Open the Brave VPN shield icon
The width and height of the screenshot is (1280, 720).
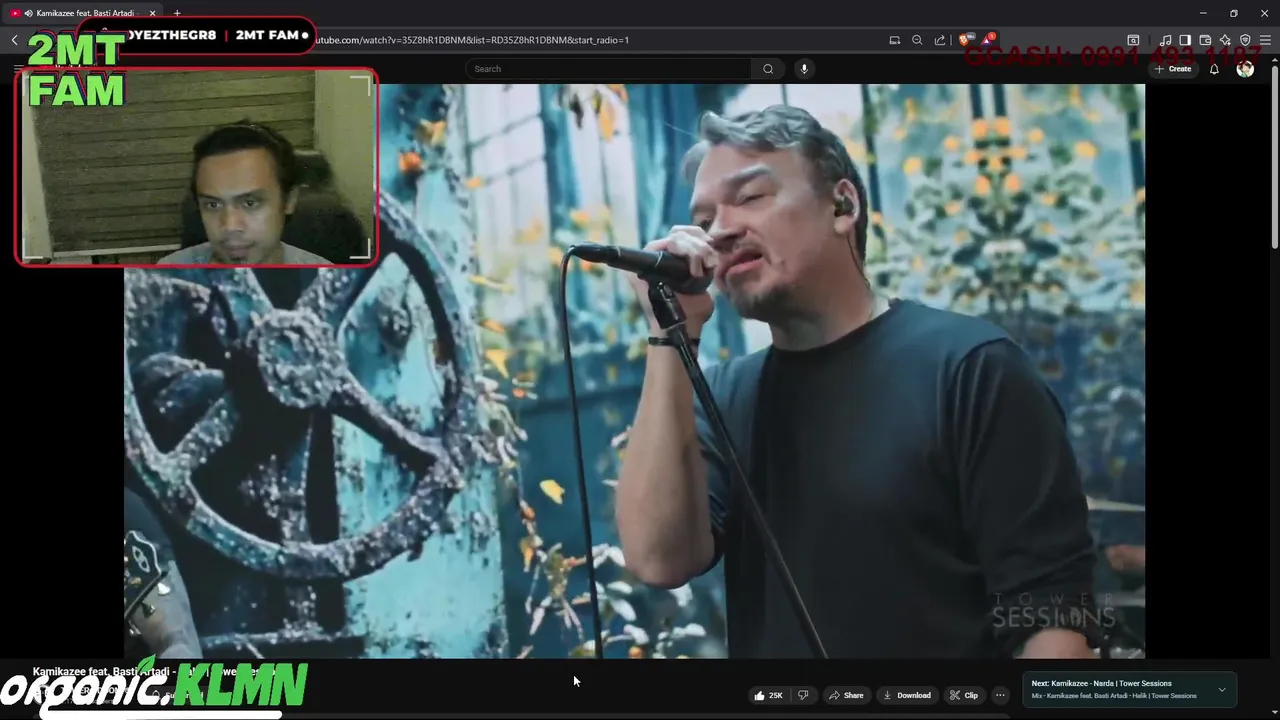(x=1245, y=40)
